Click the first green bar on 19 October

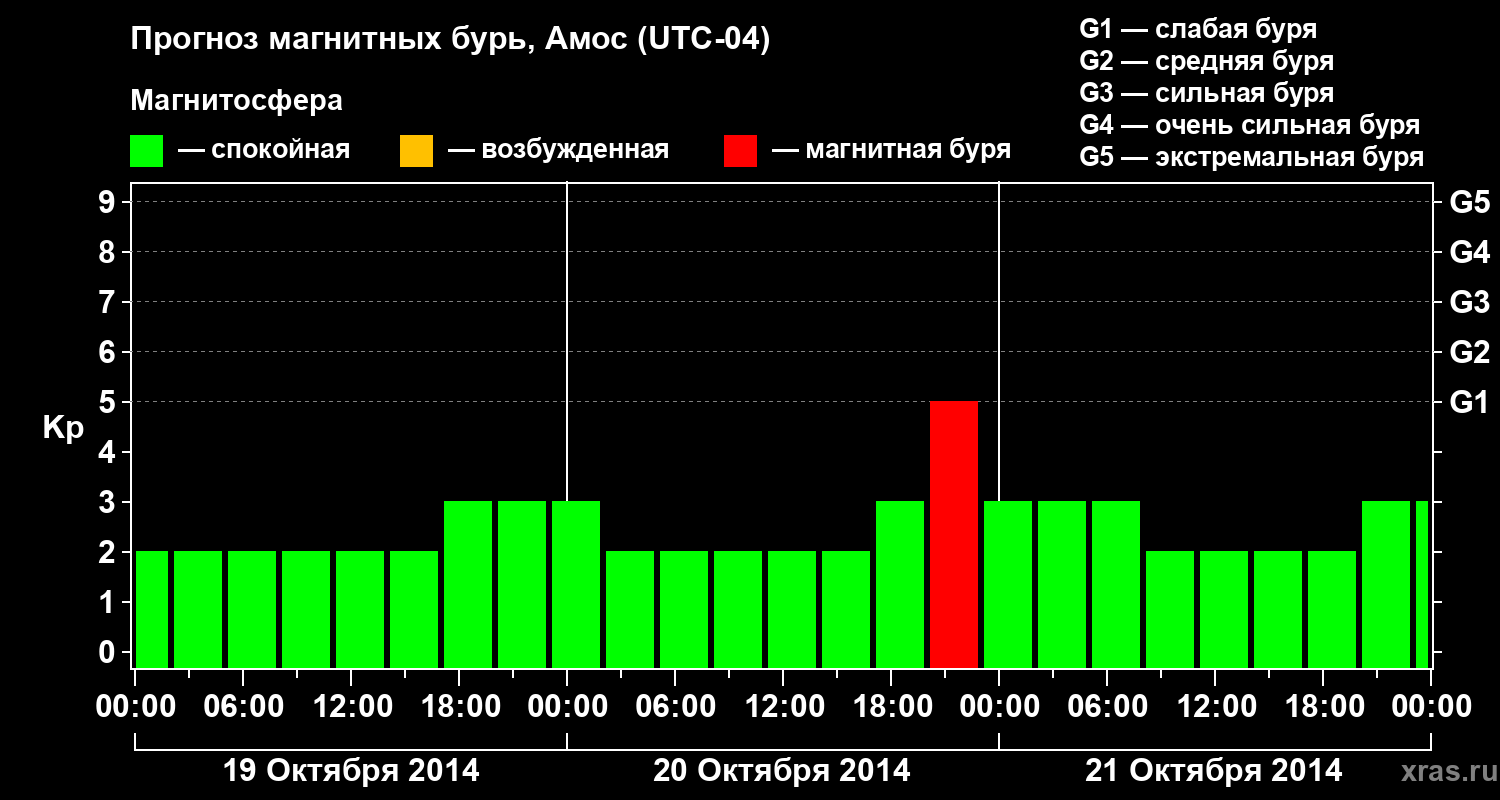(152, 609)
